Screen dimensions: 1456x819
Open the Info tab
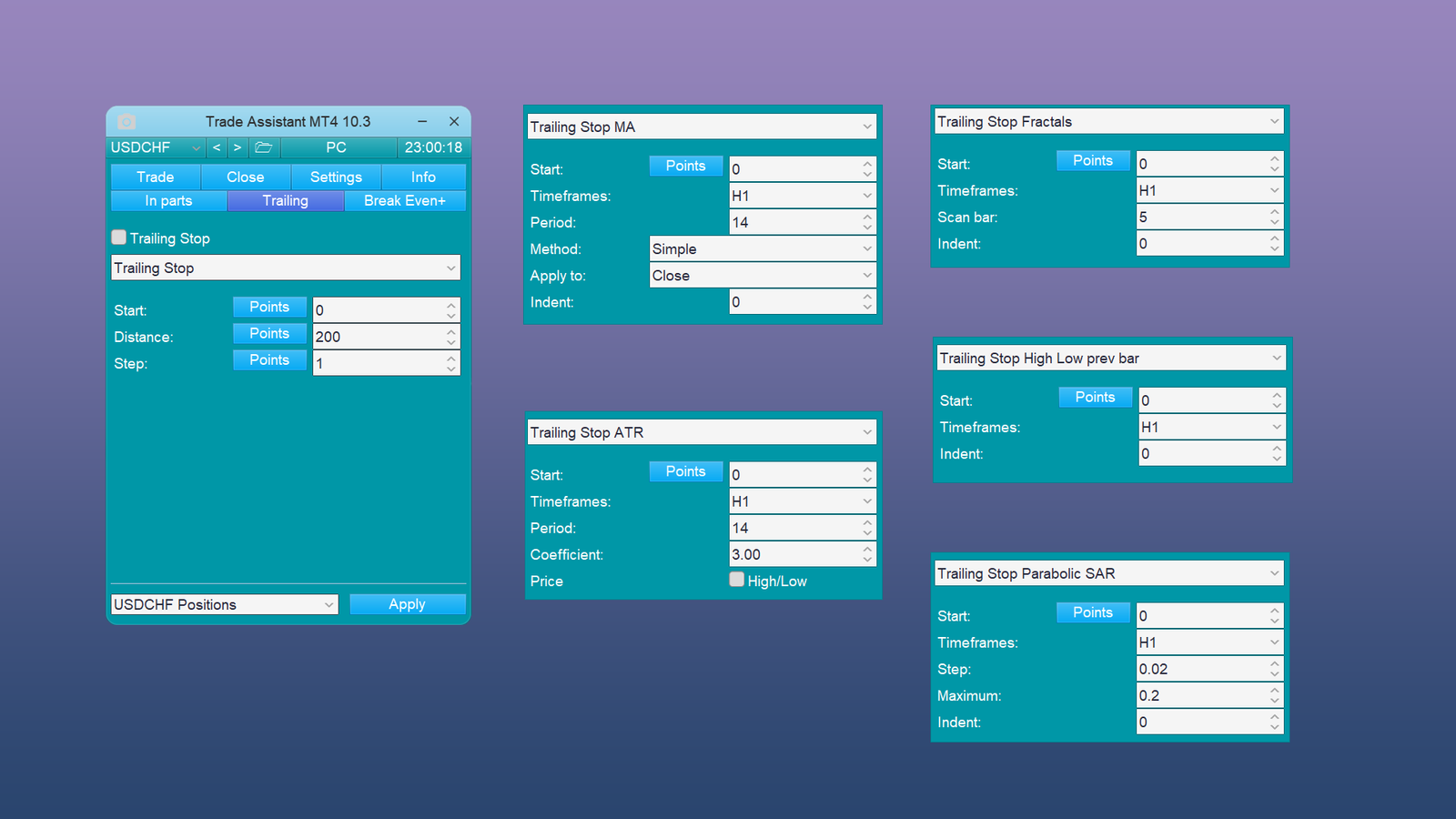(x=424, y=177)
